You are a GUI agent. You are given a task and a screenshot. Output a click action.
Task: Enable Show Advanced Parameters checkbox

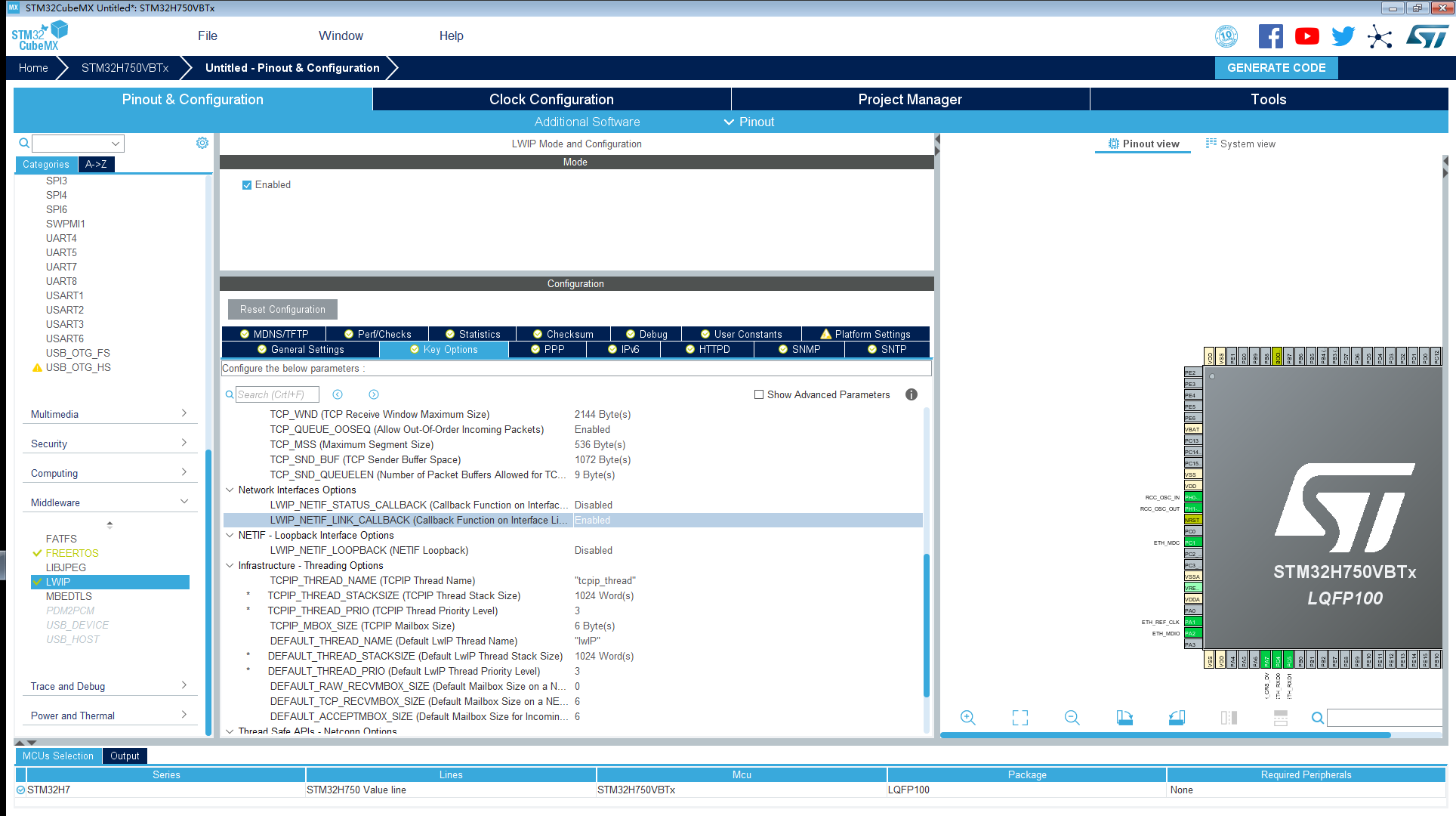point(759,394)
